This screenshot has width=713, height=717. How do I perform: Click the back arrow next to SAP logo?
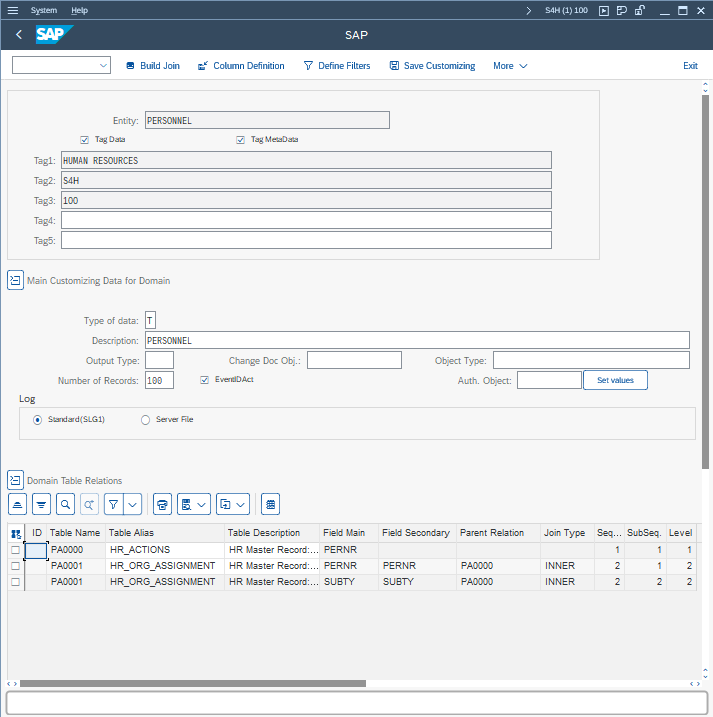click(19, 35)
